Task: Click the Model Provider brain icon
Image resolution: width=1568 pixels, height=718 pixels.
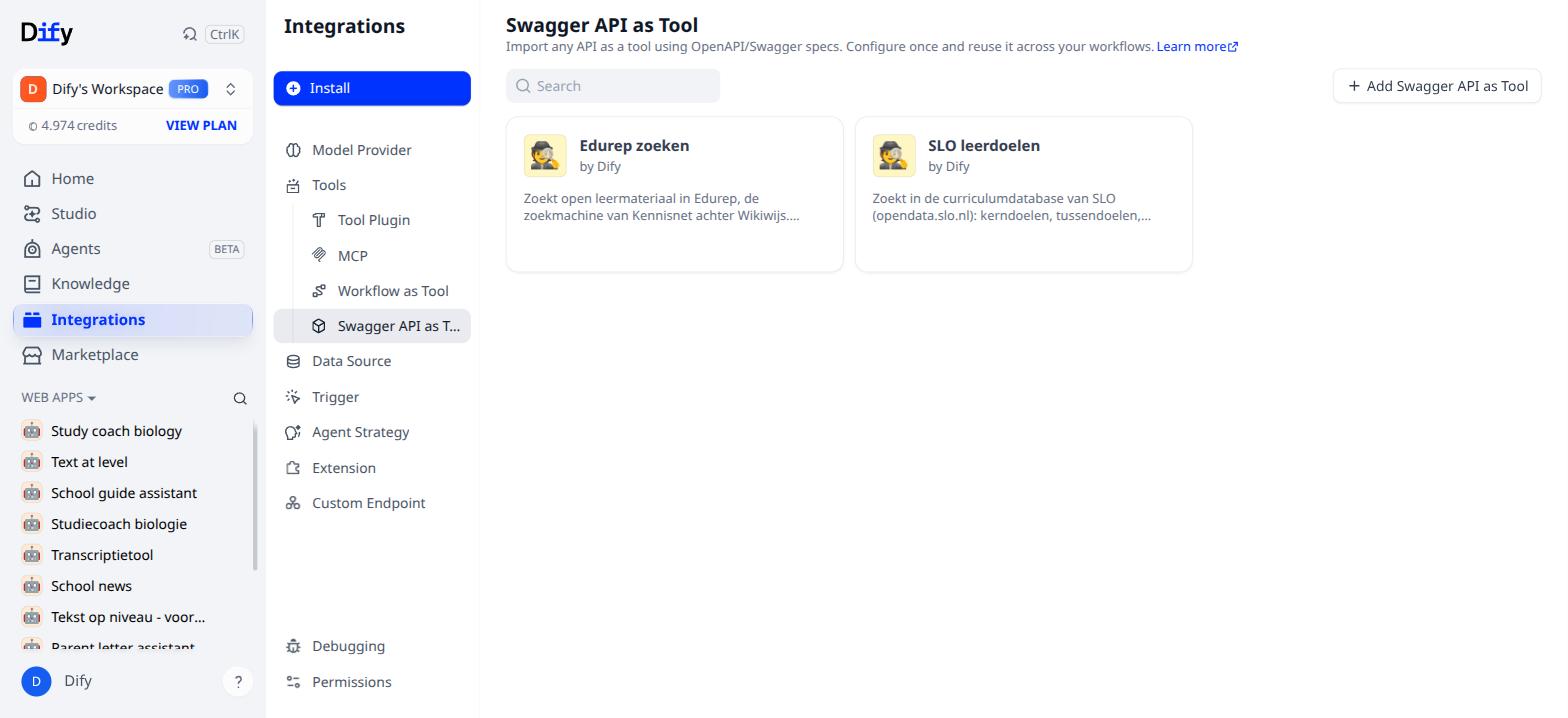Action: coord(293,150)
